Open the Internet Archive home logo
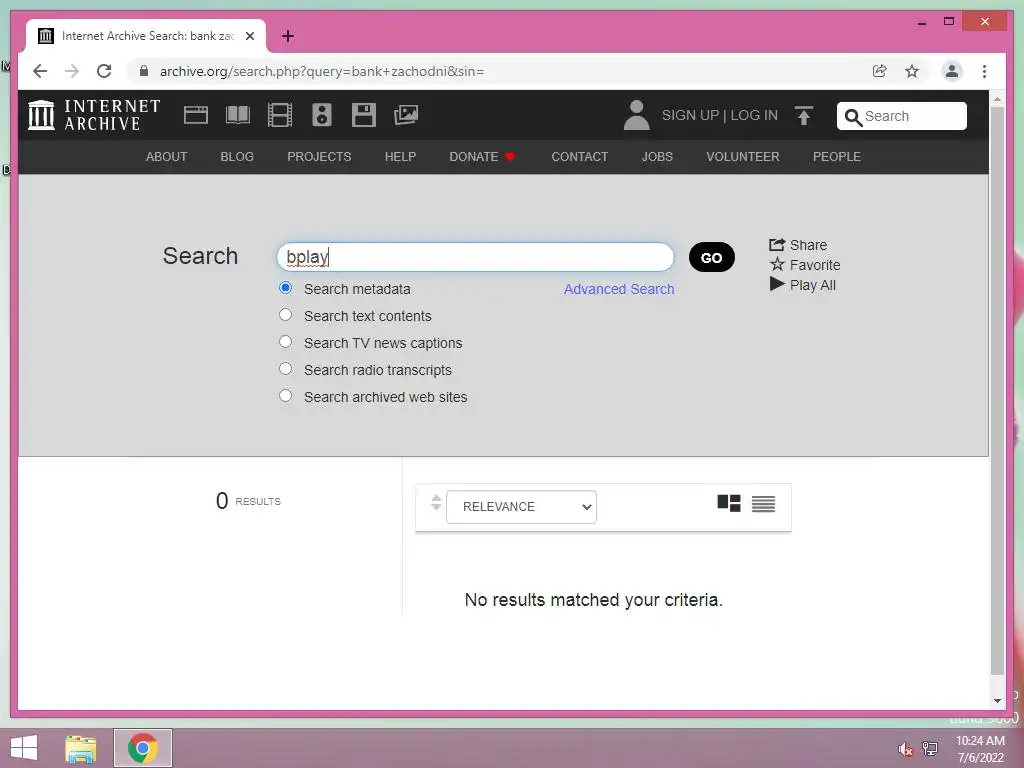 94,115
